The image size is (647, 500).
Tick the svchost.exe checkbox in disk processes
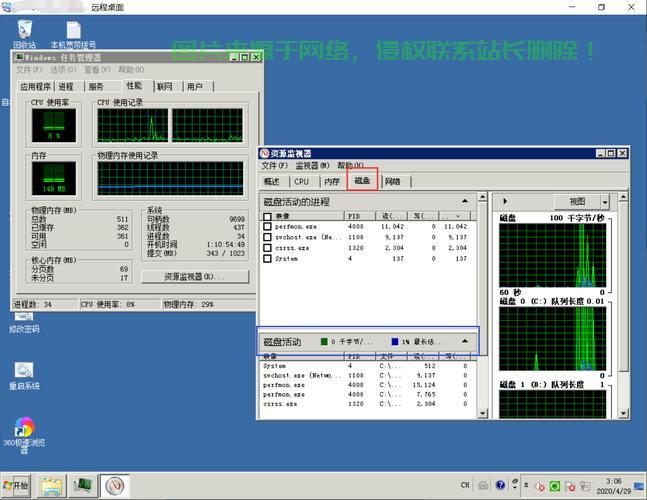pos(267,237)
